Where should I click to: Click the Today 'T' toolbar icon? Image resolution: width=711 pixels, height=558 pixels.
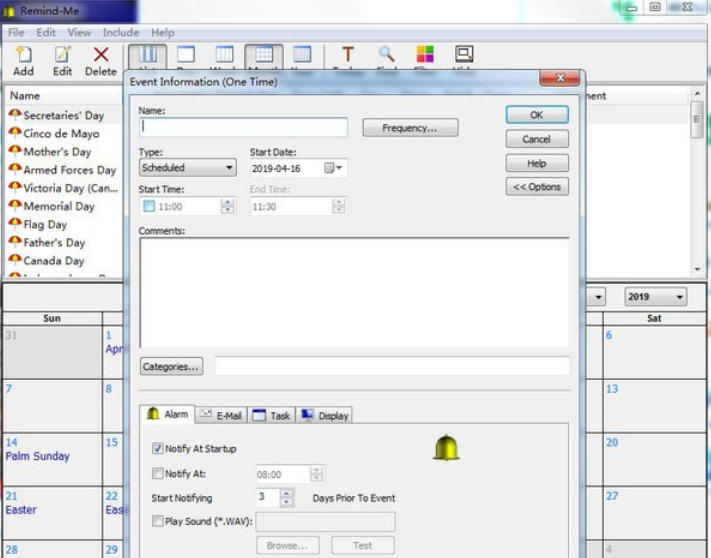pyautogui.click(x=348, y=56)
